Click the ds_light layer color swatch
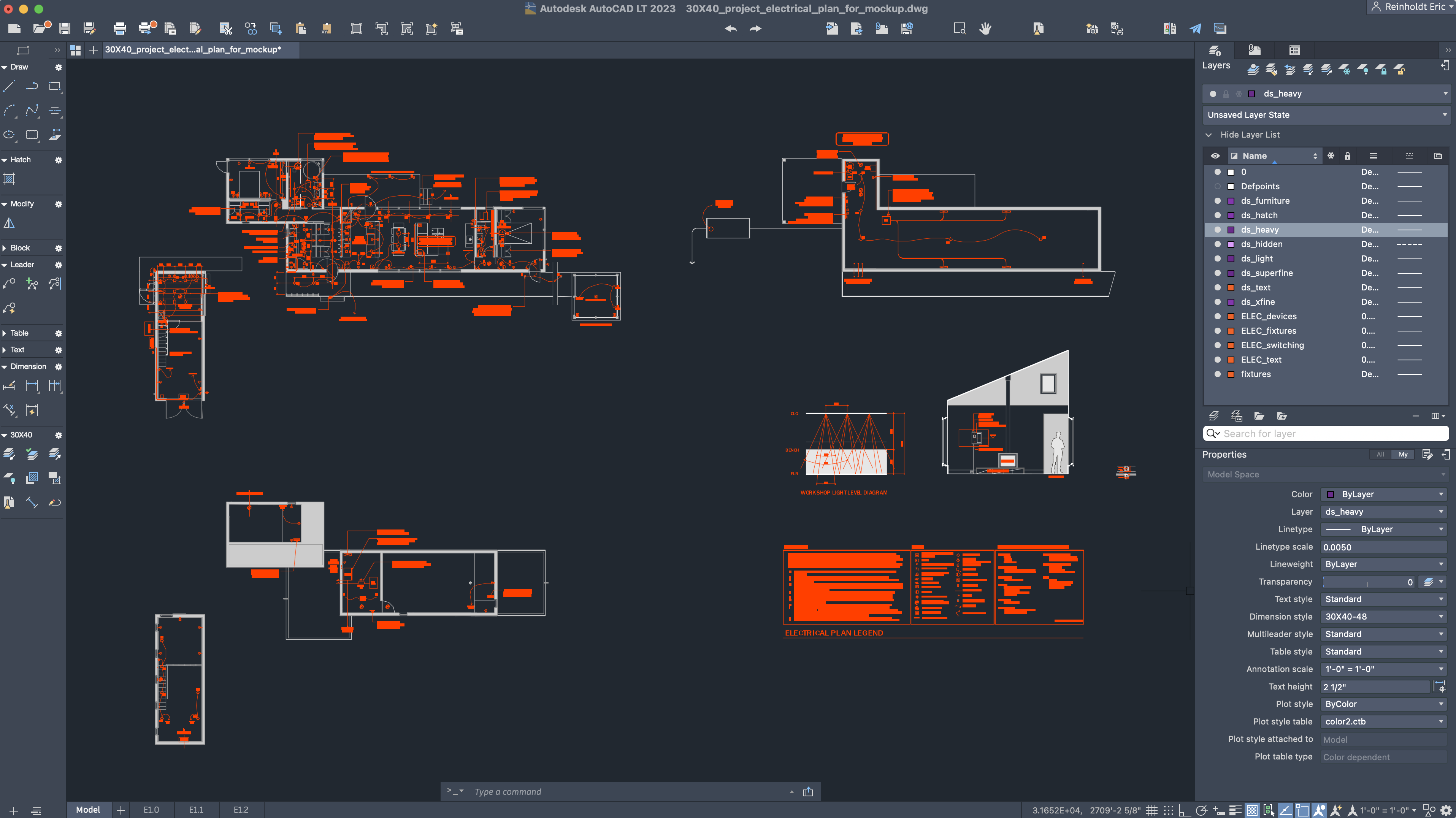 click(x=1231, y=259)
